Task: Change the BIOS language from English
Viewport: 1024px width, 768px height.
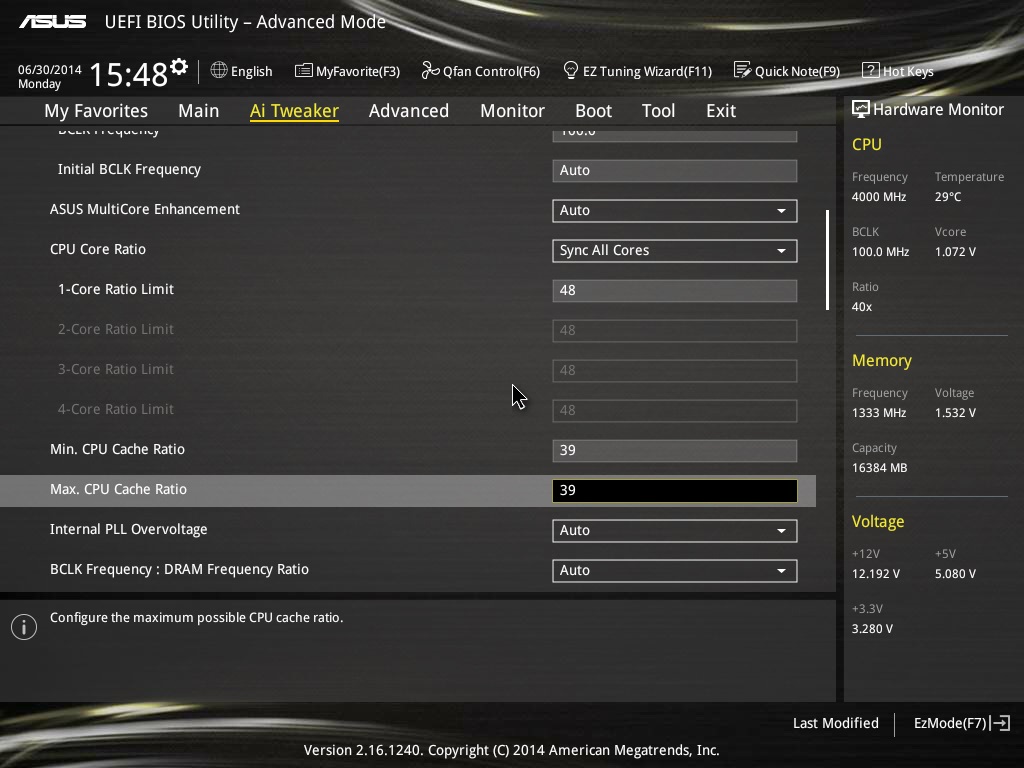Action: point(241,71)
